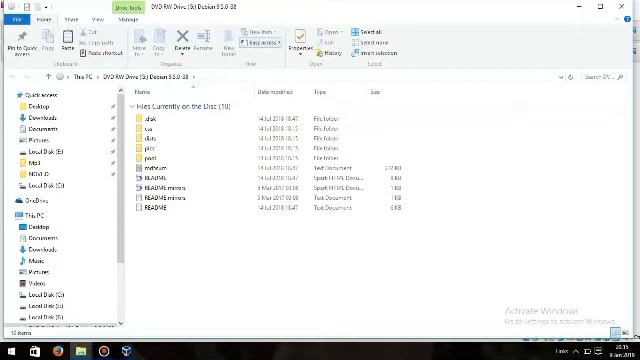The image size is (640, 360).
Task: Open the blue Help question mark
Action: [x=627, y=19]
